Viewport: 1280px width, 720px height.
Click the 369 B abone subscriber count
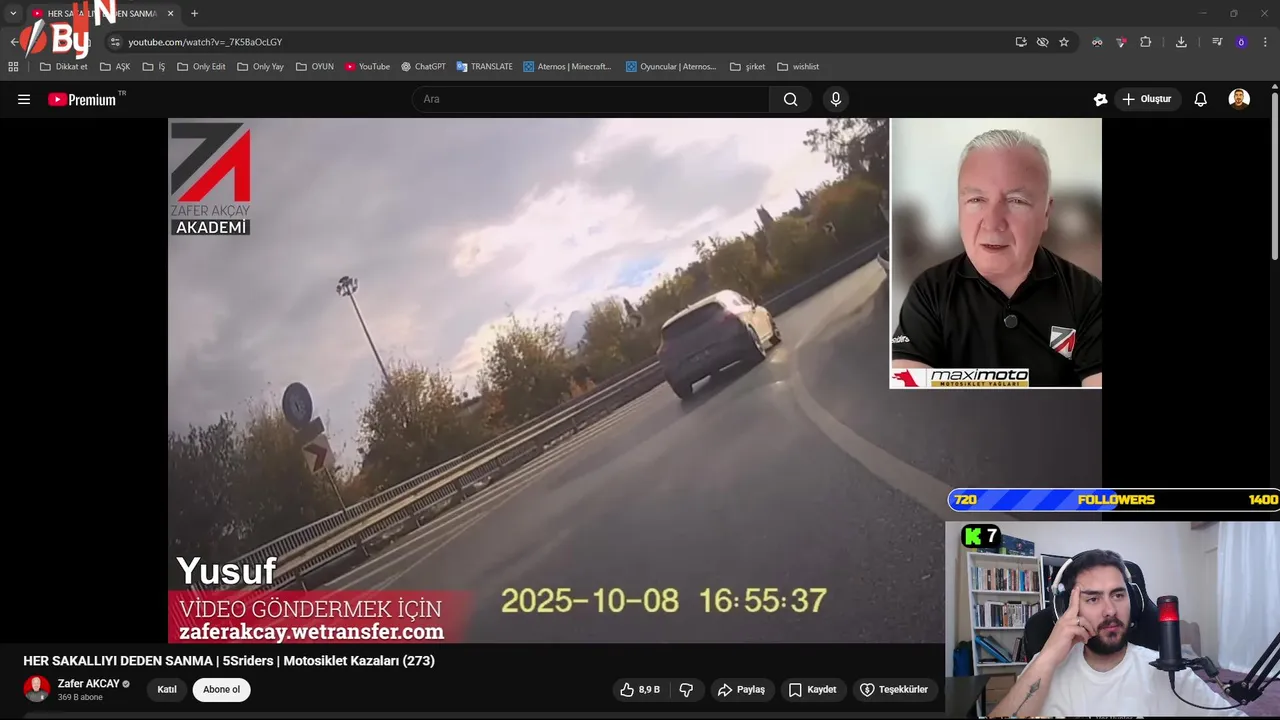pyautogui.click(x=80, y=697)
